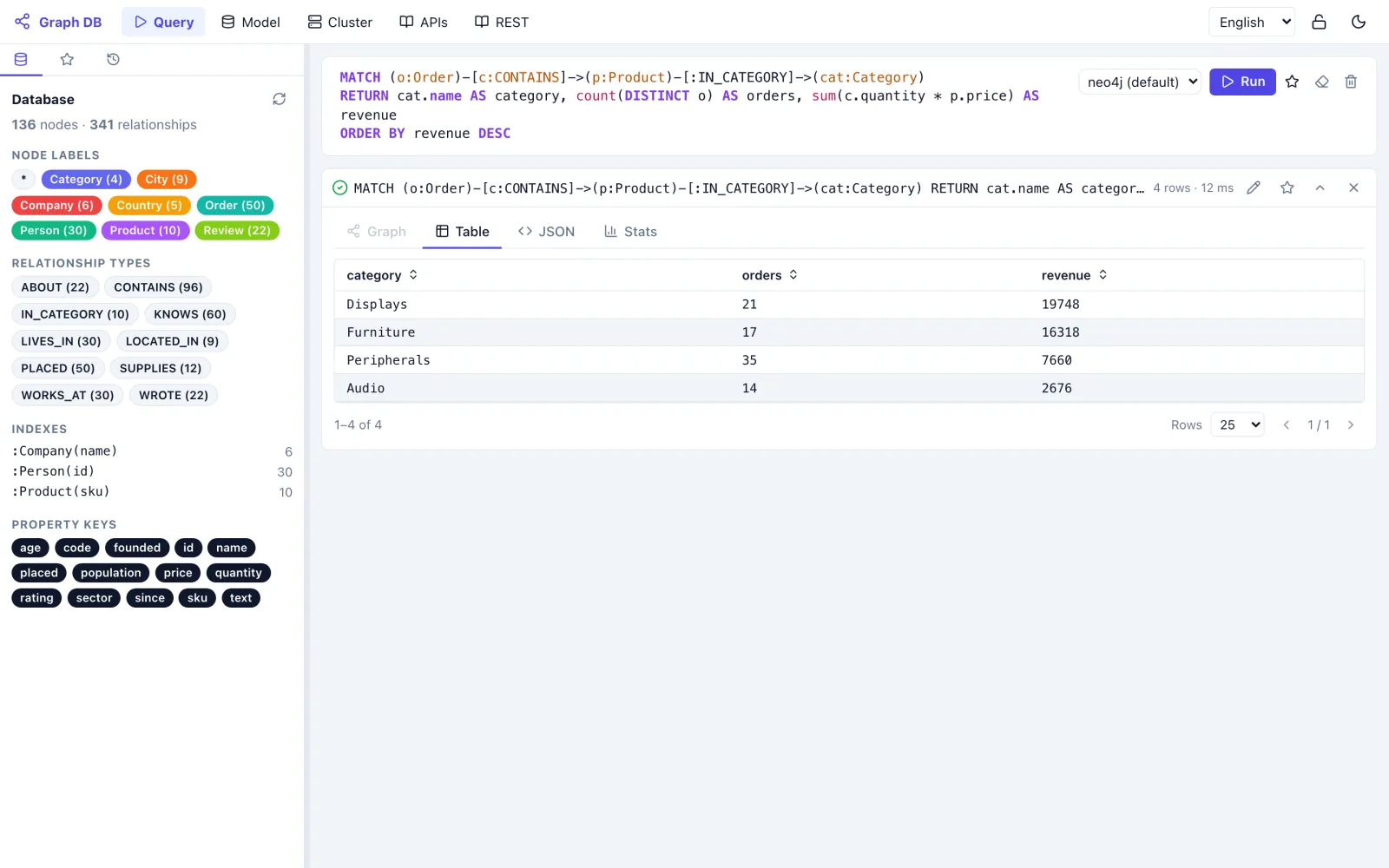Open the REST page
Viewport: 1389px width, 868px height.
point(502,22)
